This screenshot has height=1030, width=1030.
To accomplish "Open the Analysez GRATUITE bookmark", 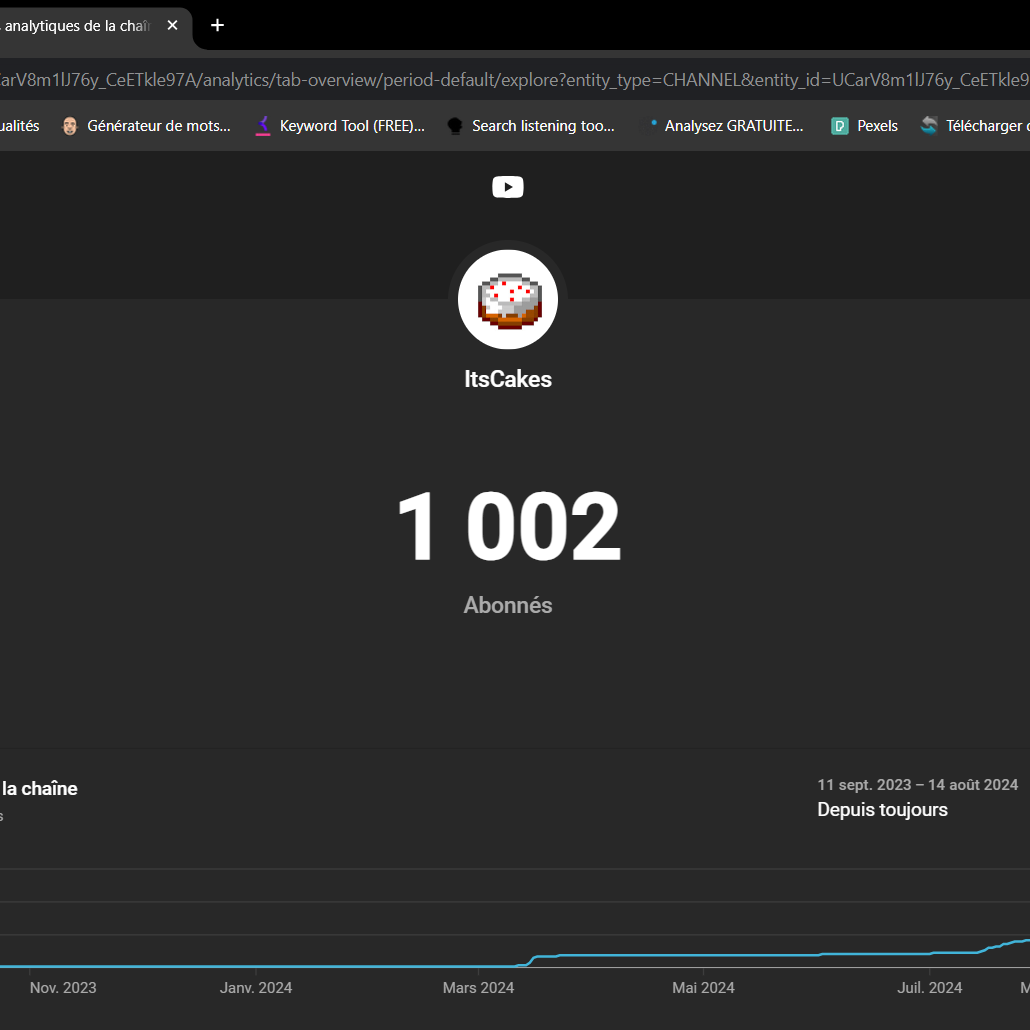I will tap(725, 126).
